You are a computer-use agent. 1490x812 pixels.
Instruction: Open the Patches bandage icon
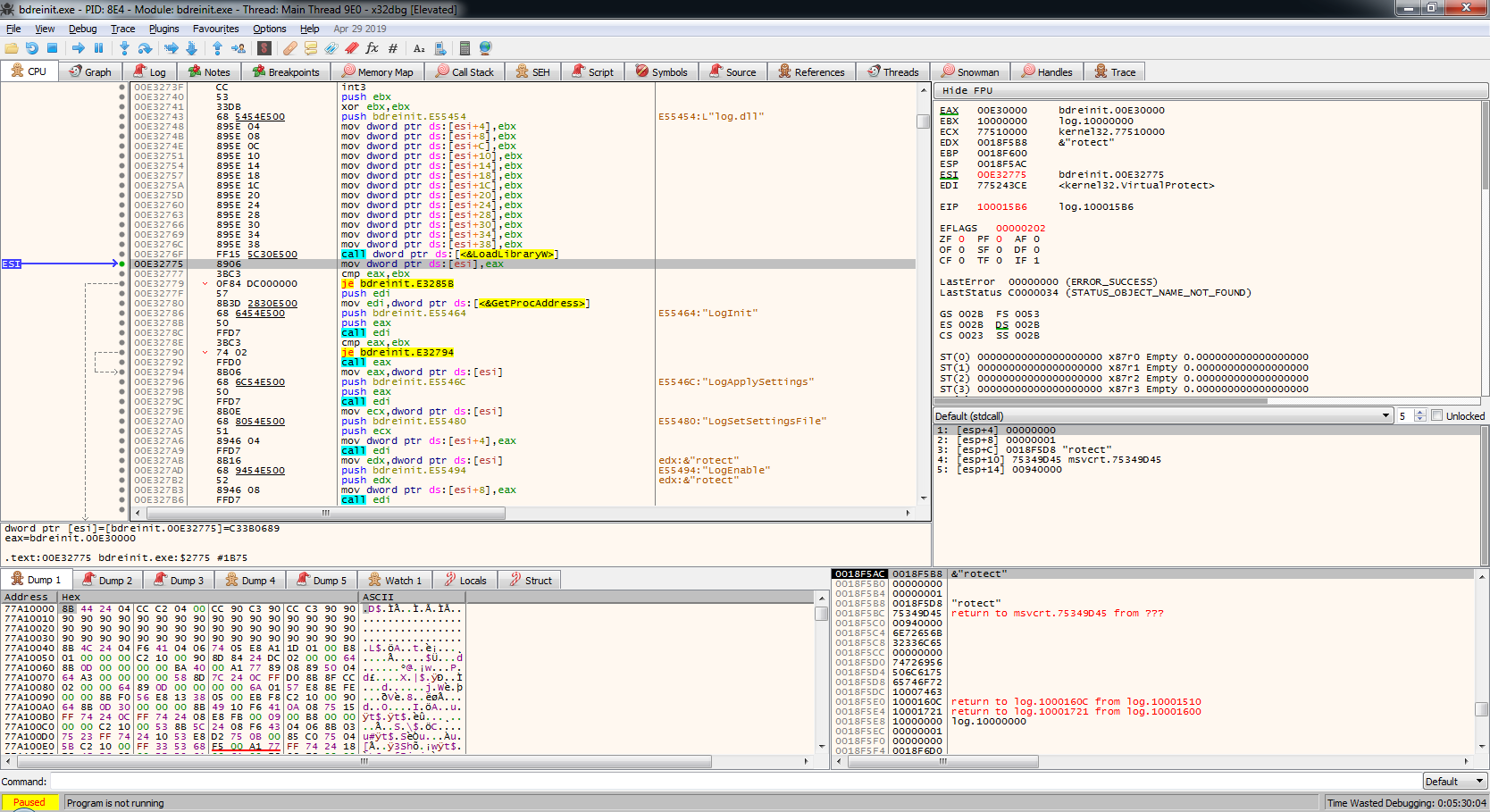tap(290, 48)
